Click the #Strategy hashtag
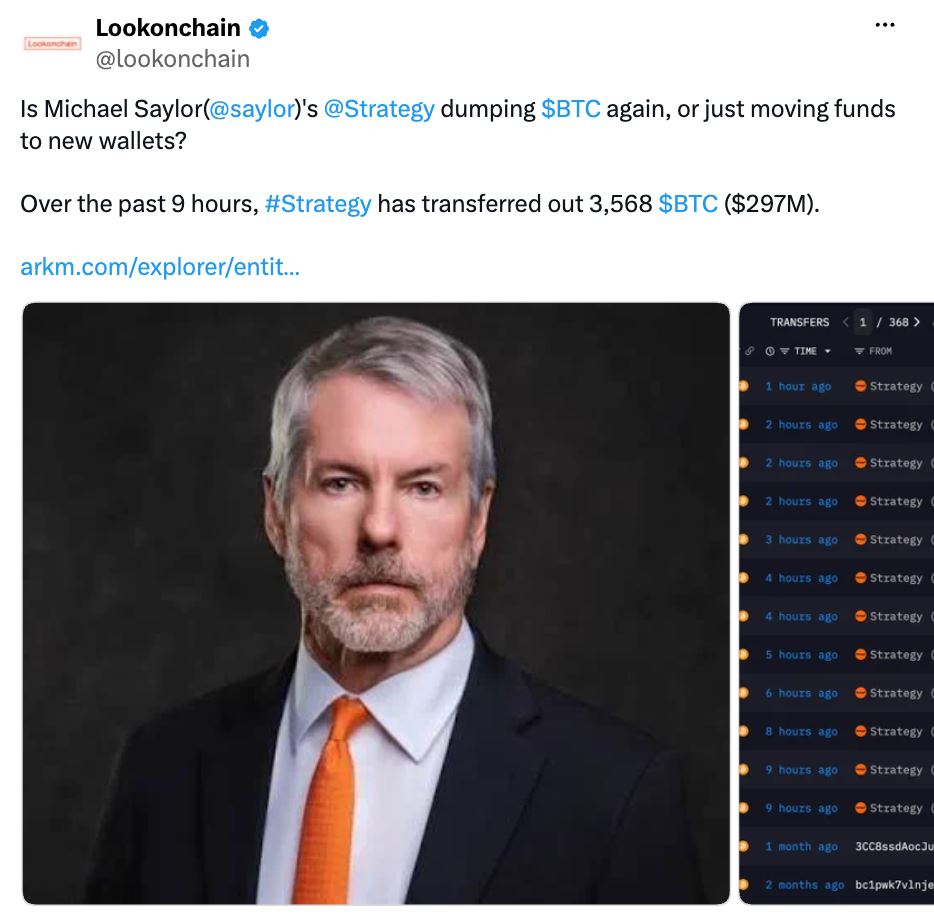The height and width of the screenshot is (914, 934). coord(318,204)
